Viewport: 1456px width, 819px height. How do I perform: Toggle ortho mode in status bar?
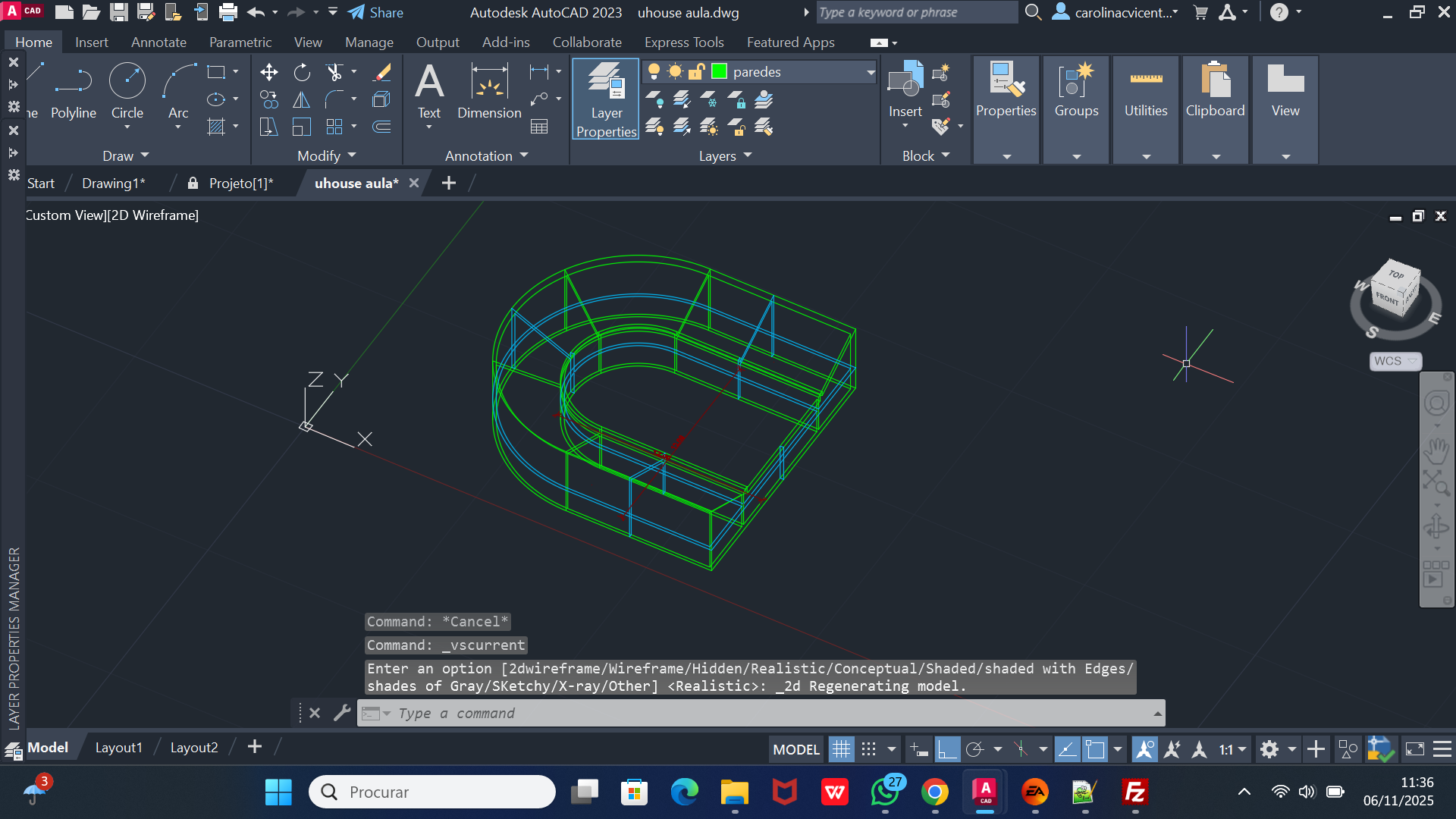click(x=946, y=750)
